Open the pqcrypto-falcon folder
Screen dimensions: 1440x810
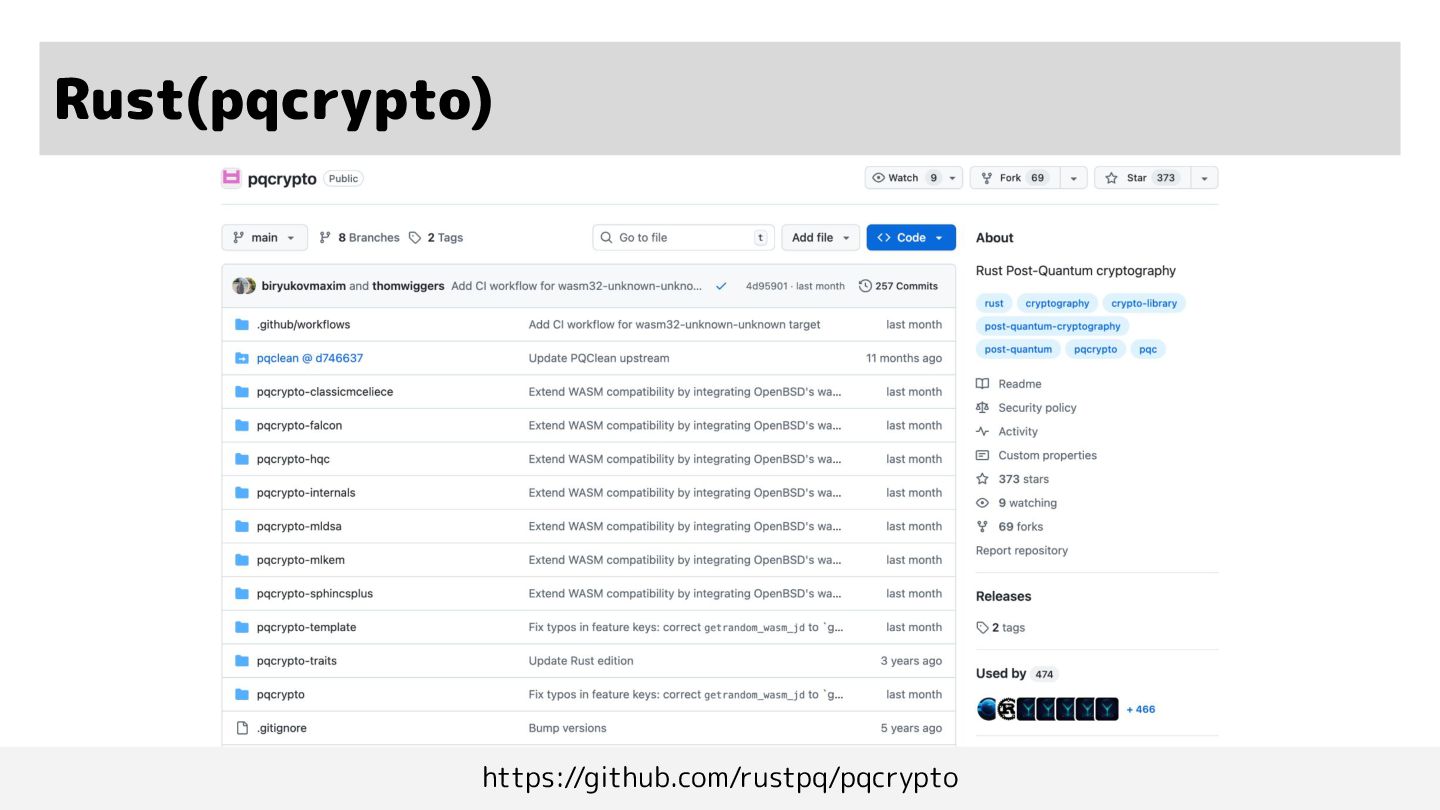299,425
